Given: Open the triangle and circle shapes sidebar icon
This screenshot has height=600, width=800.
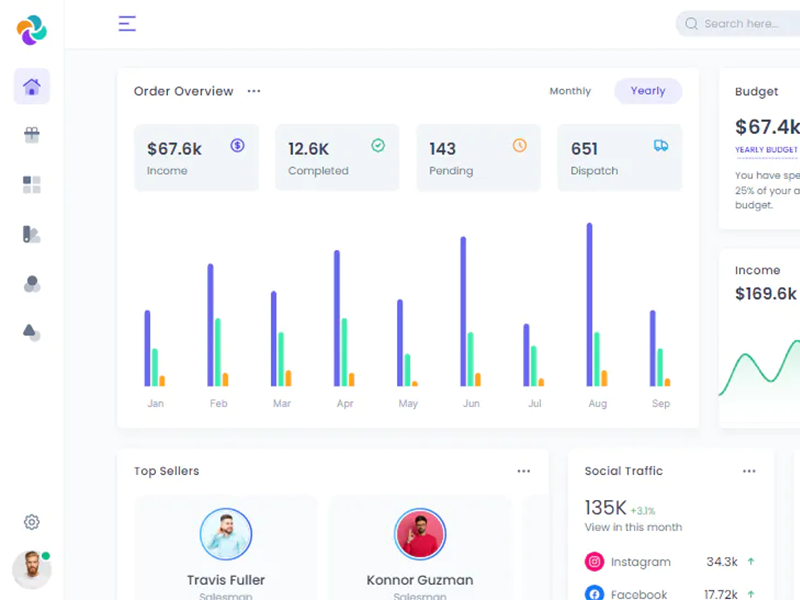Looking at the screenshot, I should [32, 333].
